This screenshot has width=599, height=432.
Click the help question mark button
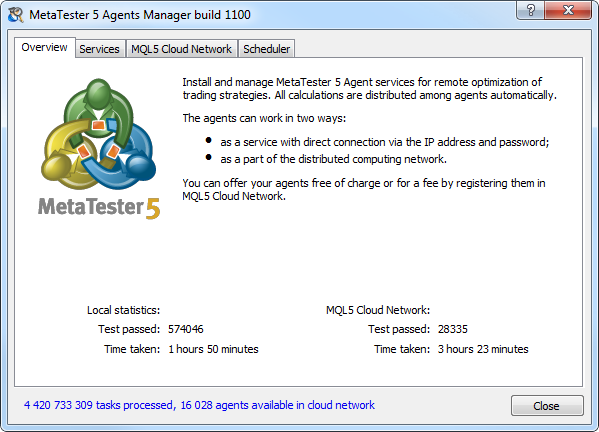530,10
